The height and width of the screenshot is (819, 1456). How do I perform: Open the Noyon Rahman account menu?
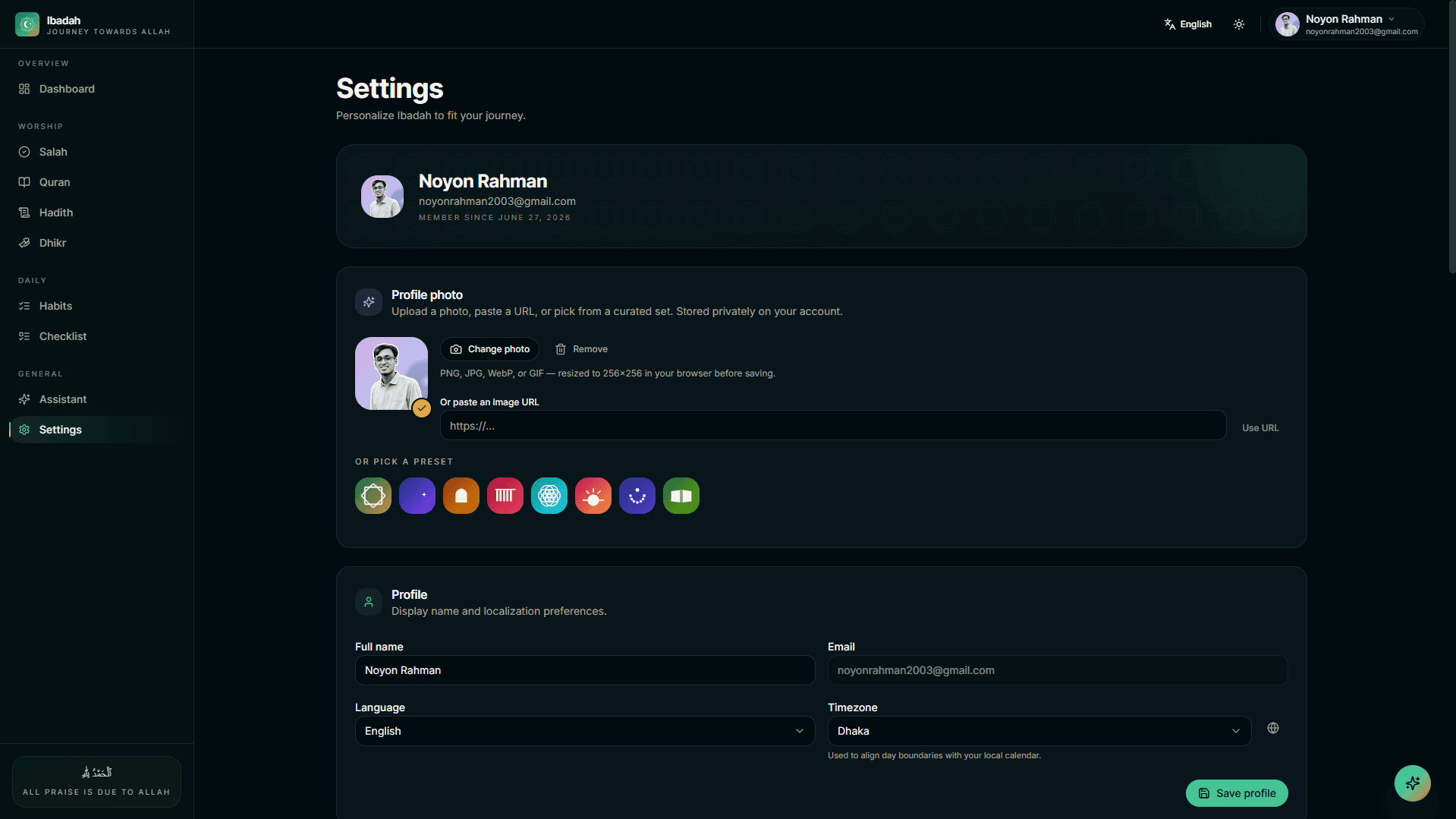point(1347,24)
